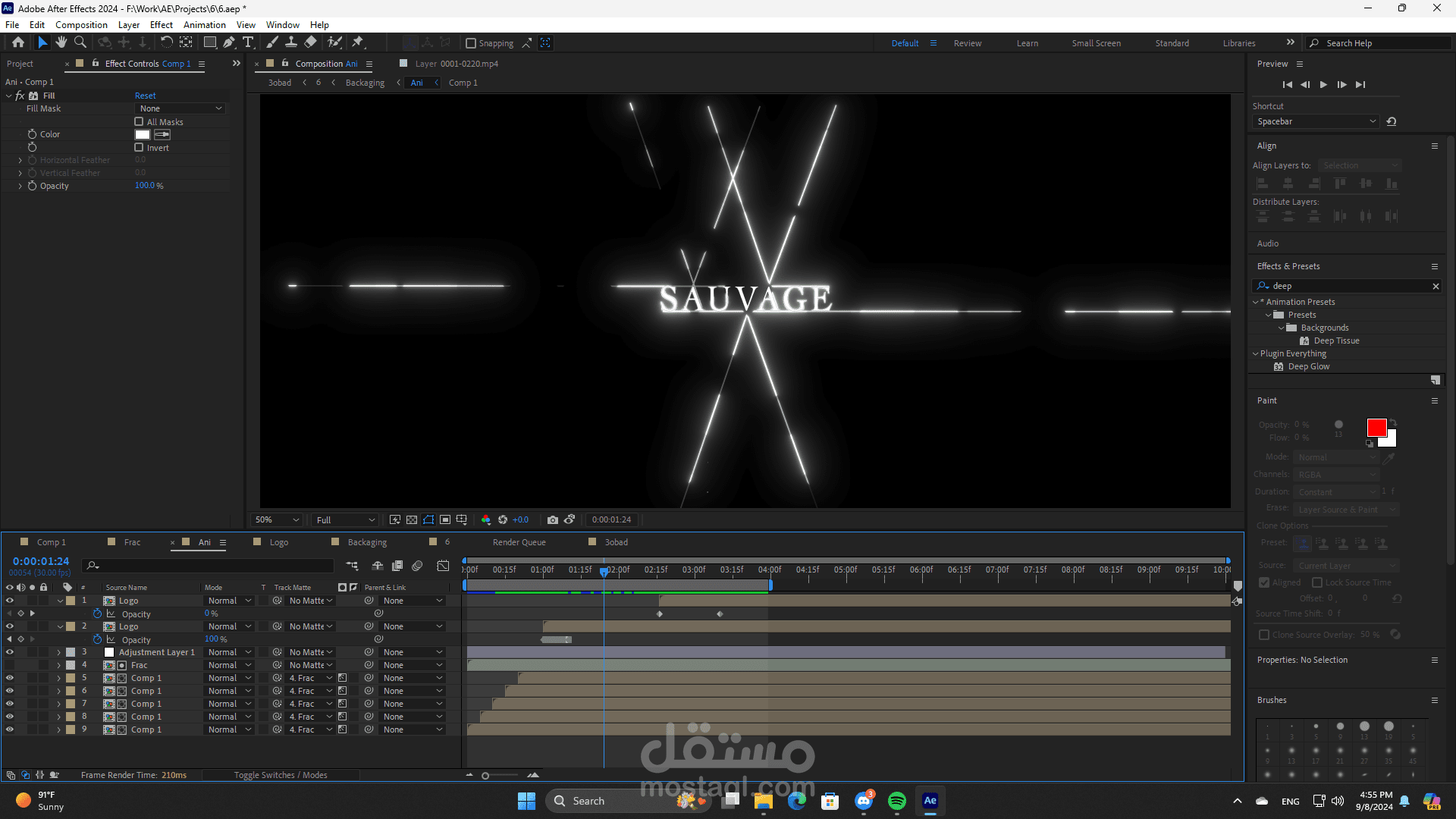Click the Take Snapshot camera icon
Viewport: 1456px width, 819px height.
[553, 520]
